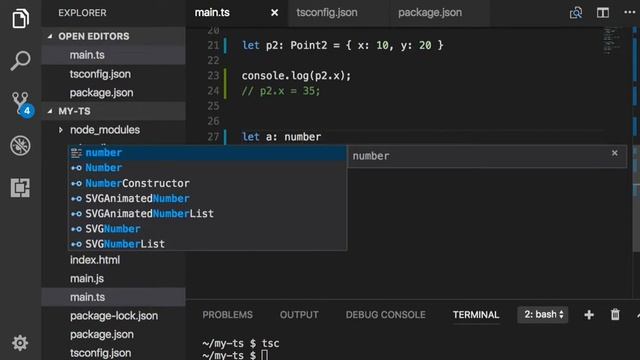This screenshot has height=360, width=640.
Task: Open main.ts in the MY-TS tree
Action: [x=113, y=297]
